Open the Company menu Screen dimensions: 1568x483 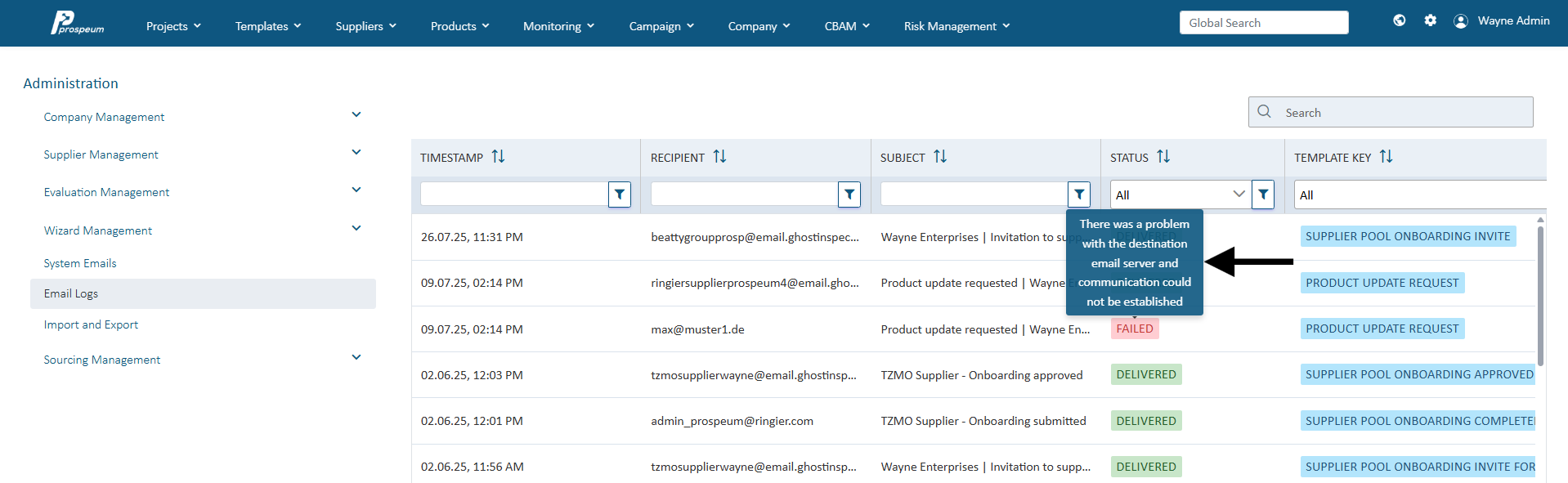[759, 26]
